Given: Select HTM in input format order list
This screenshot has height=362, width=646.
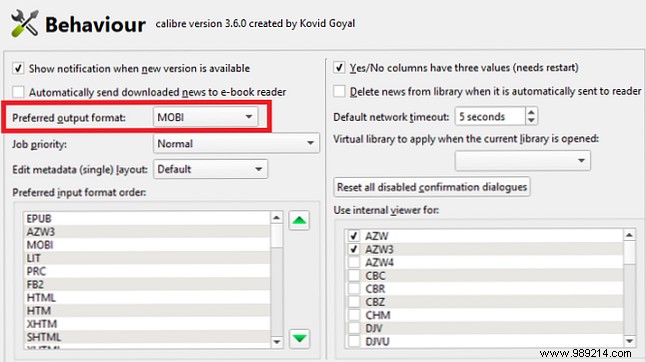Looking at the screenshot, I should [x=147, y=311].
